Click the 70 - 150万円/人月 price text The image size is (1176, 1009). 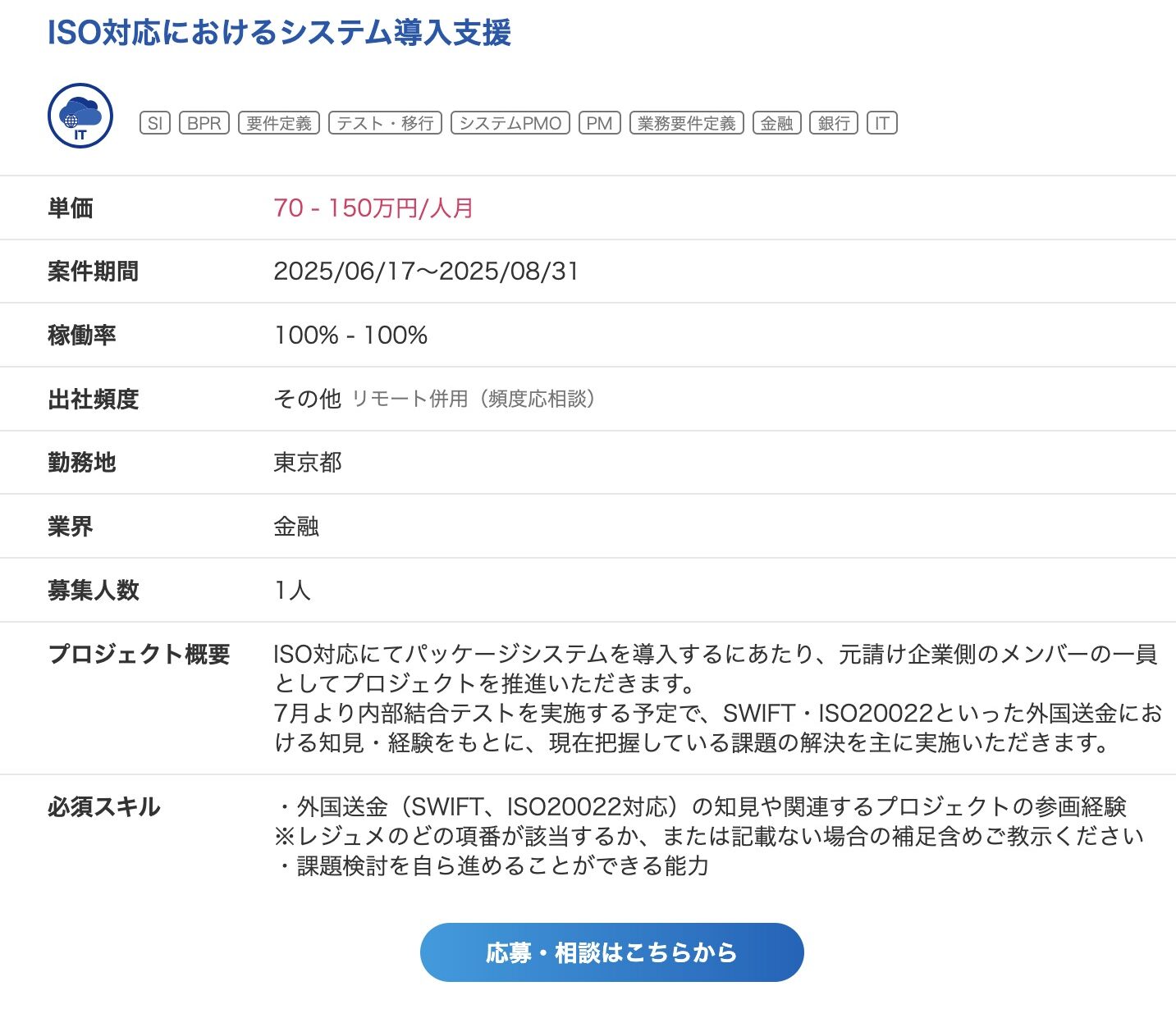coord(373,208)
